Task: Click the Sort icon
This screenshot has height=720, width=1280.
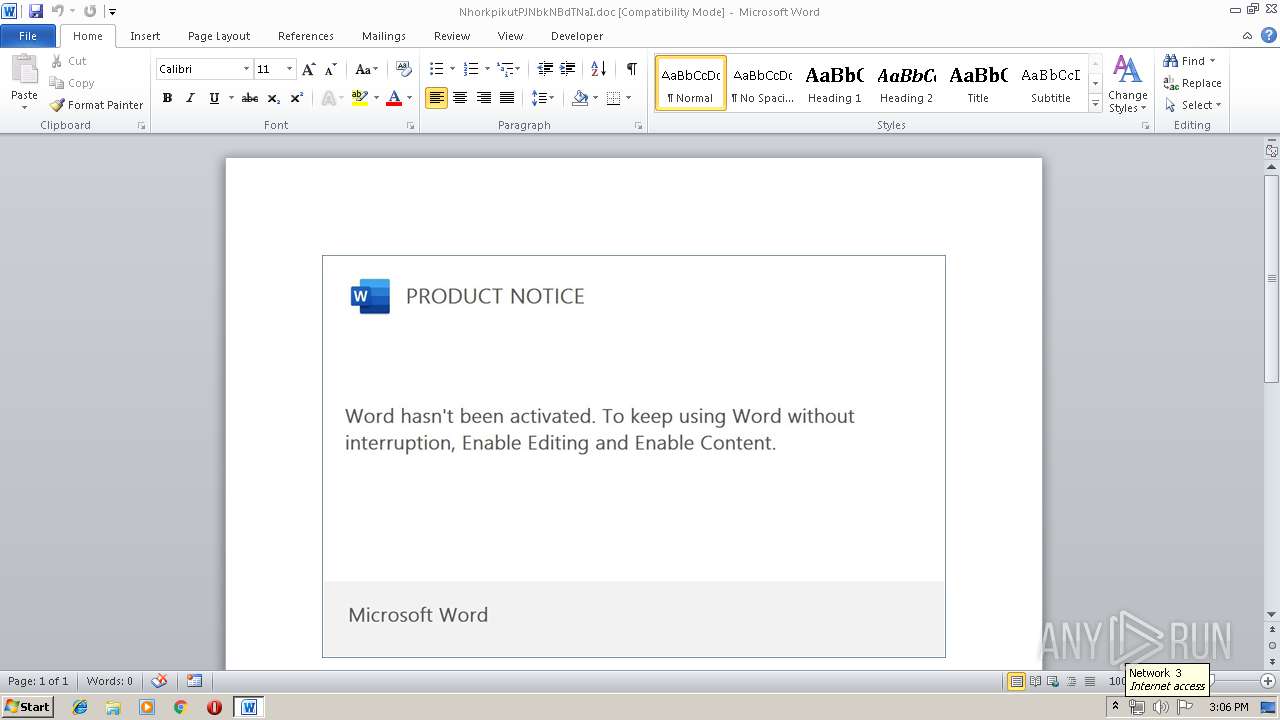Action: tap(598, 69)
